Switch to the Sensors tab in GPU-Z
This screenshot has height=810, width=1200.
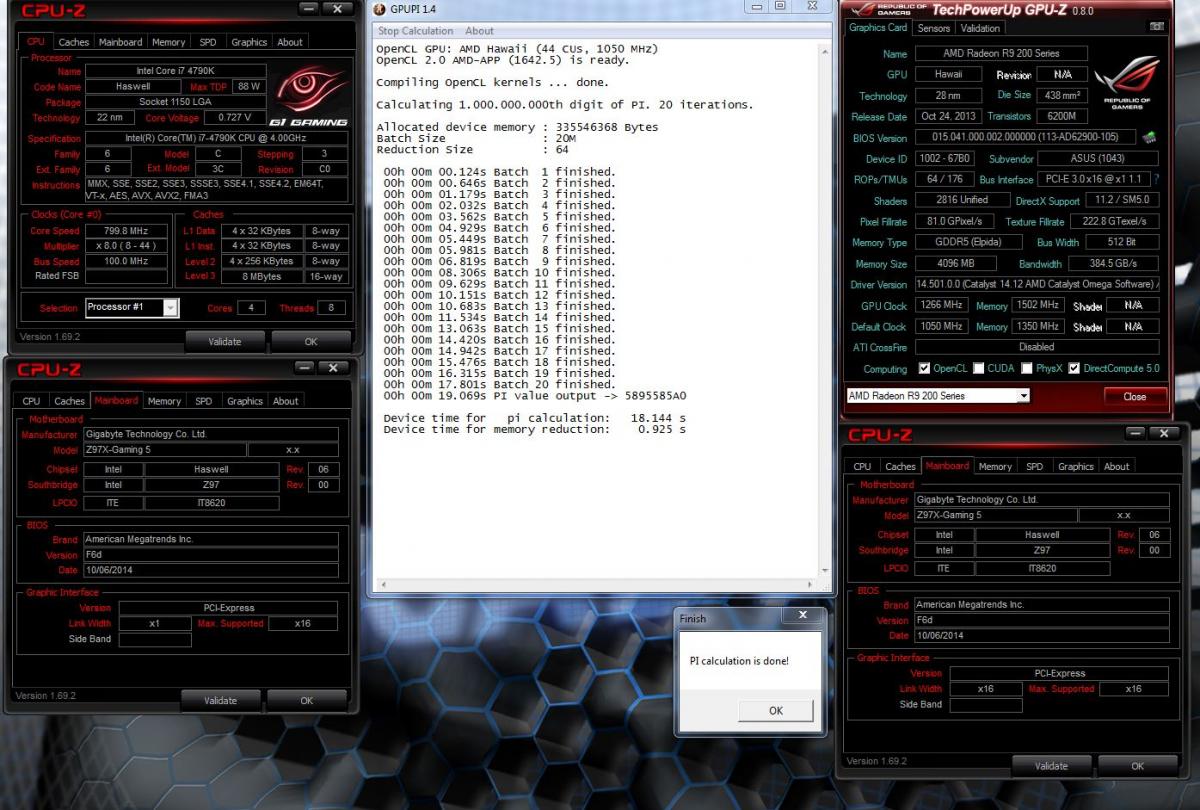coord(934,28)
